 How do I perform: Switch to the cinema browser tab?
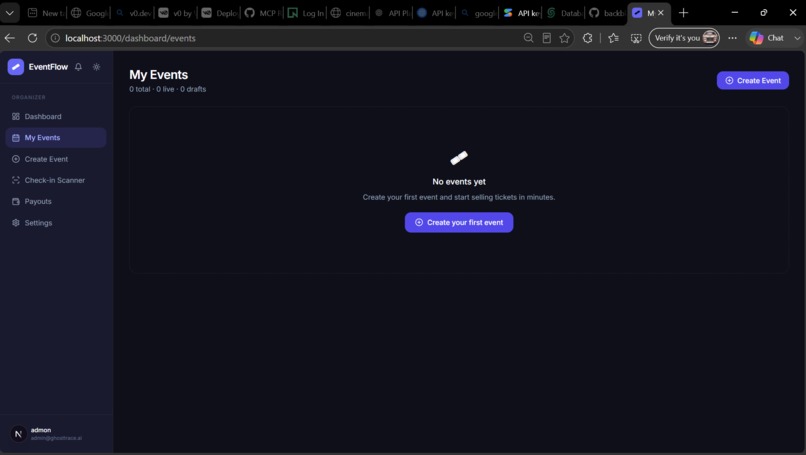pyautogui.click(x=349, y=13)
